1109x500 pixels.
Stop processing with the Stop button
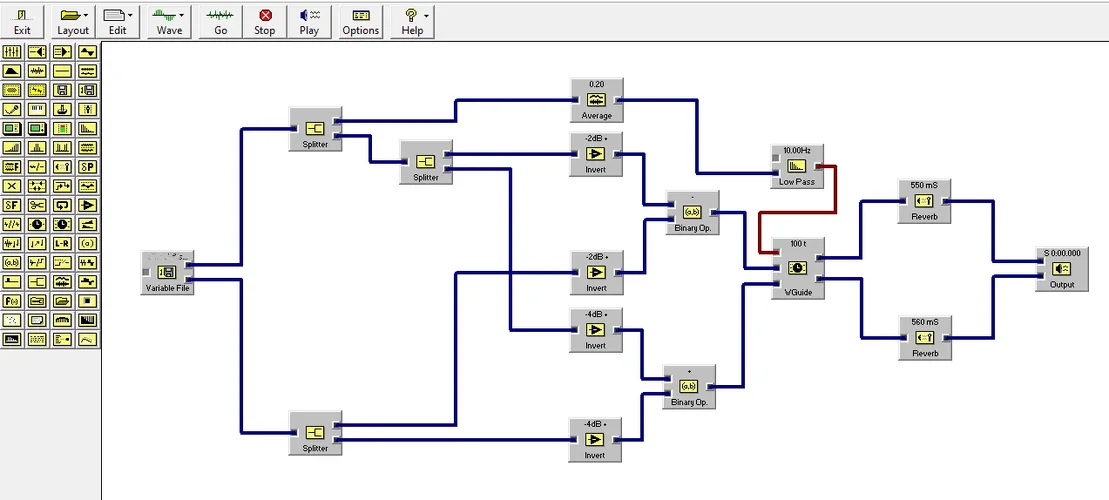(x=265, y=22)
